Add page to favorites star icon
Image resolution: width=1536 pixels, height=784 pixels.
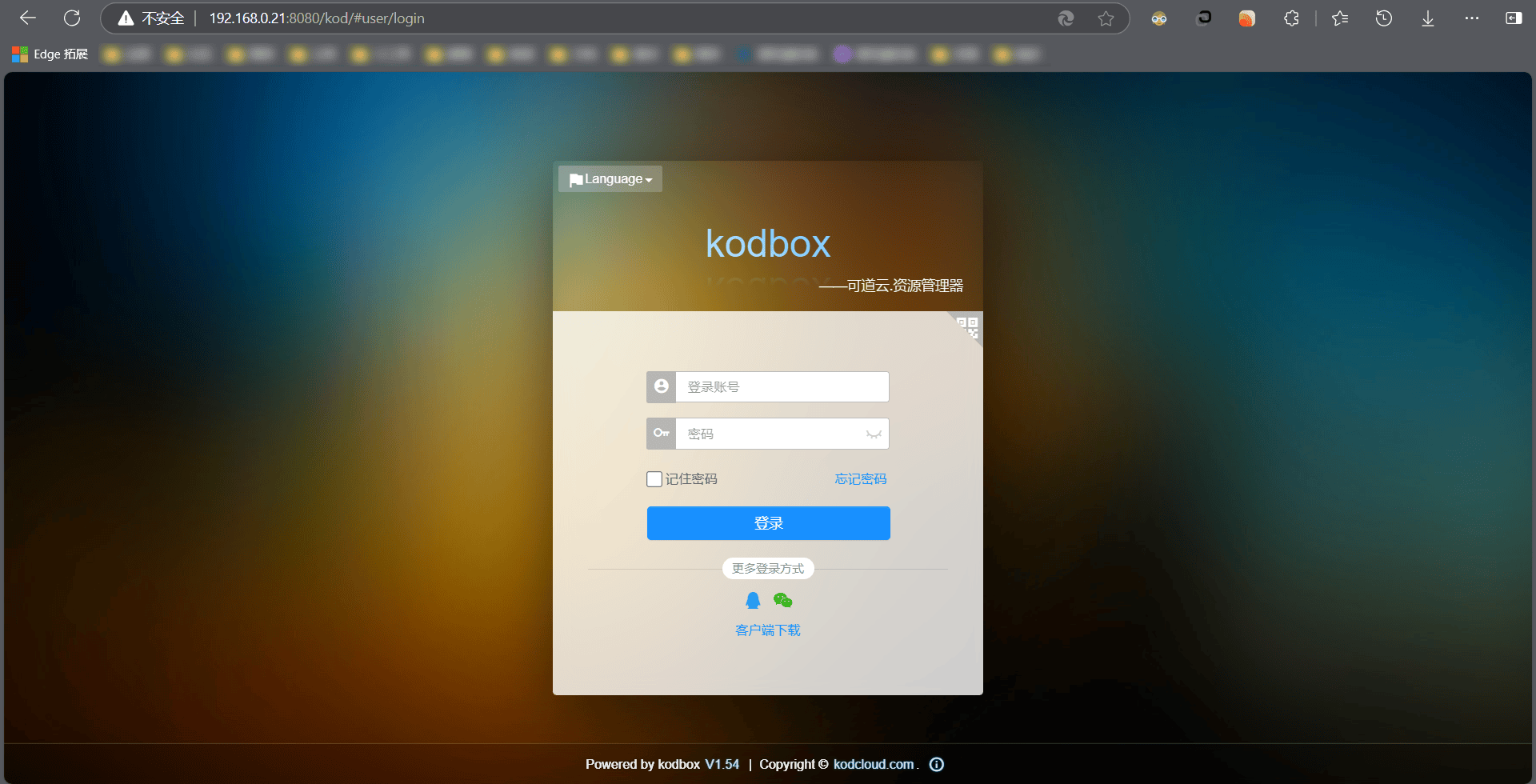pos(1106,18)
